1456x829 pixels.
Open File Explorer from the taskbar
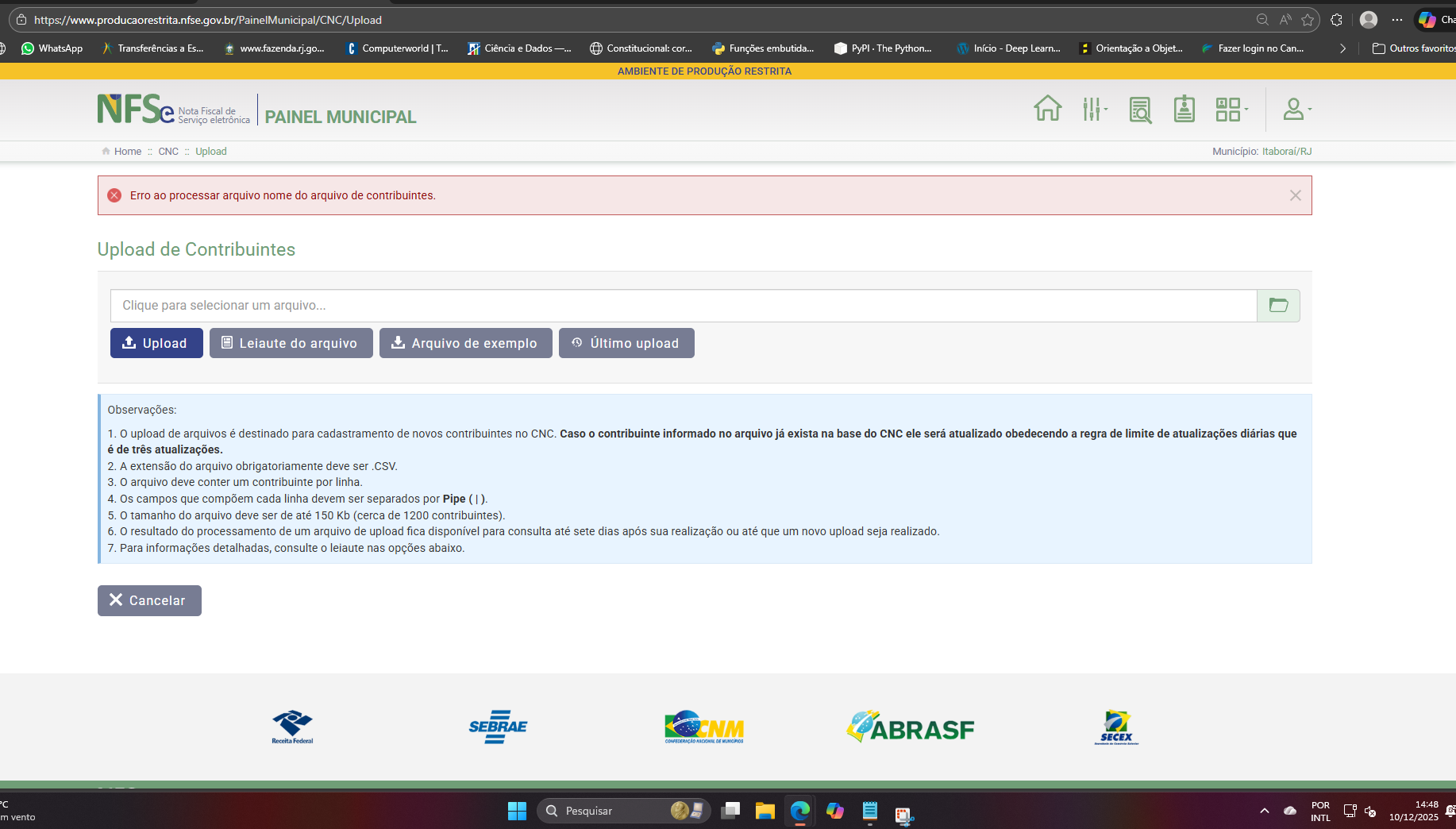pos(765,811)
